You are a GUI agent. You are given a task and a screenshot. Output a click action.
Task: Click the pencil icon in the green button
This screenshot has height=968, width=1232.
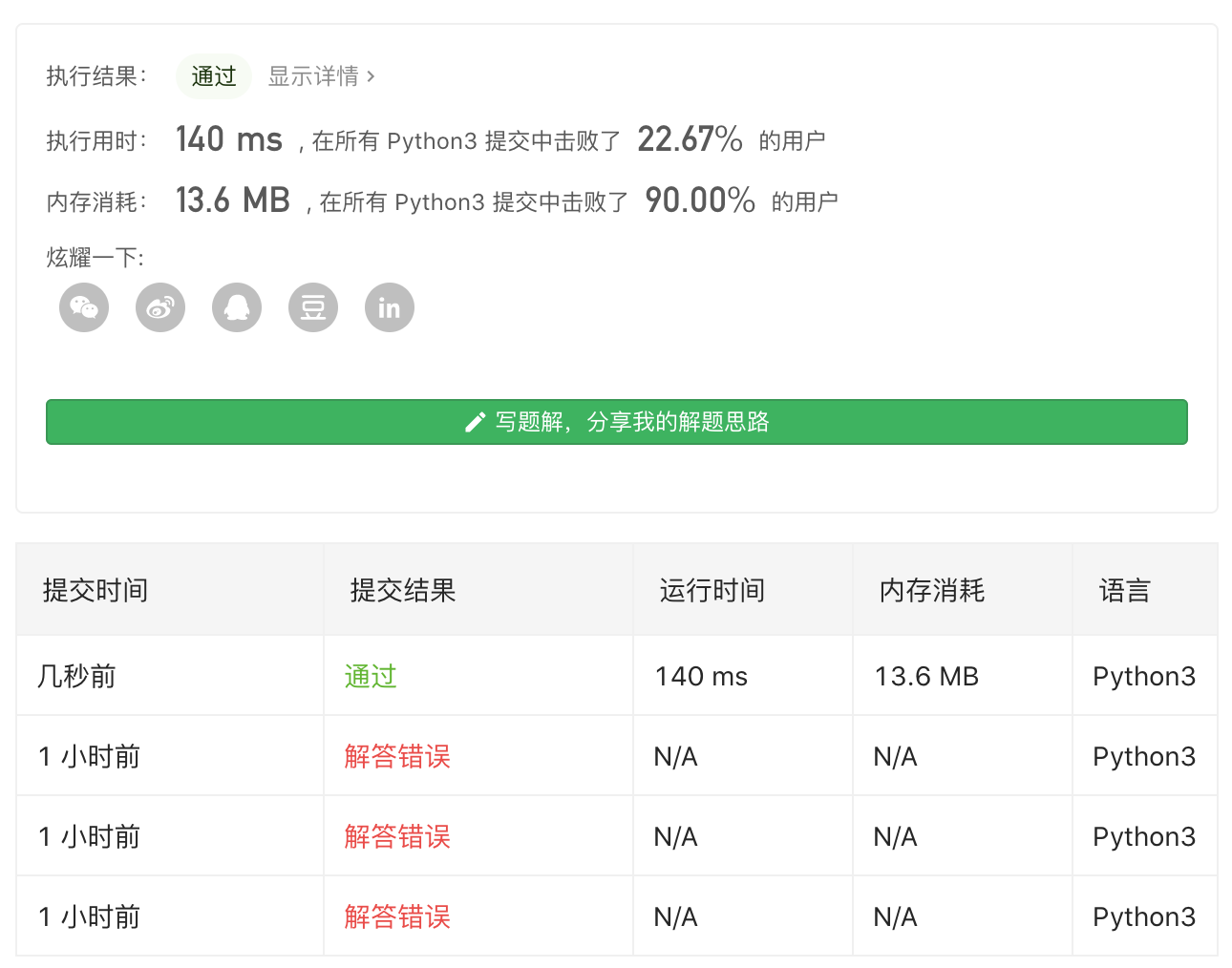[x=475, y=422]
